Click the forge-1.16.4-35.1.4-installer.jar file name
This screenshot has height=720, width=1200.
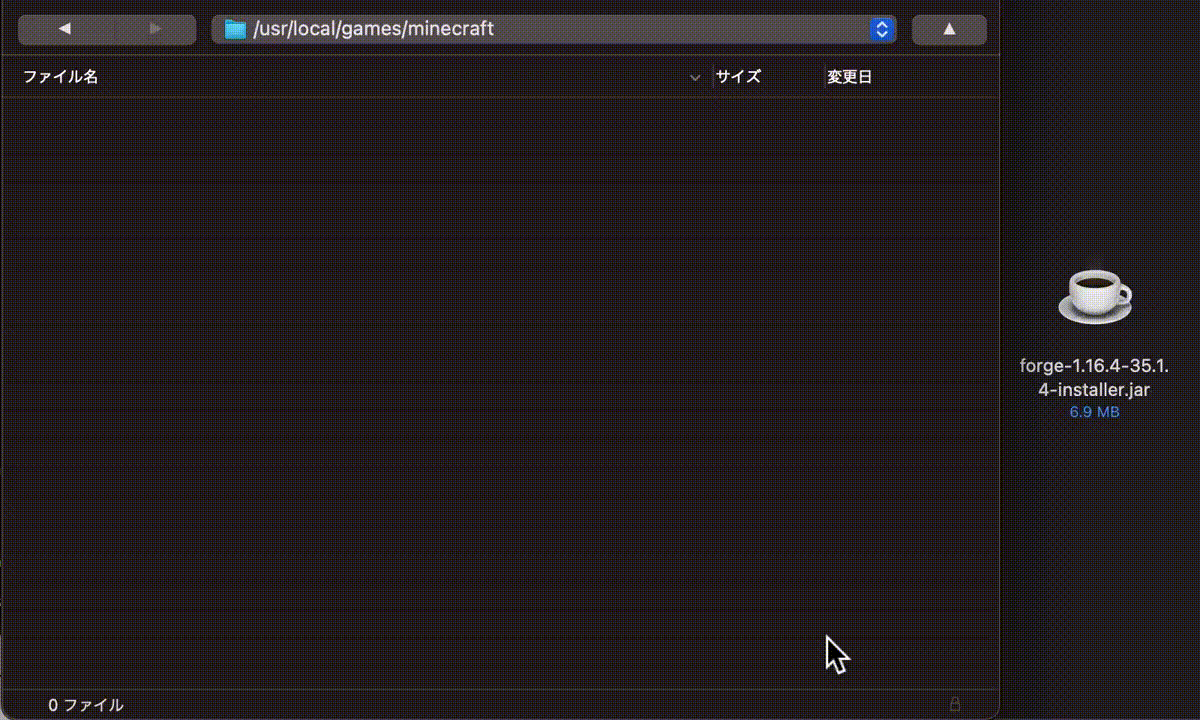pyautogui.click(x=1094, y=378)
